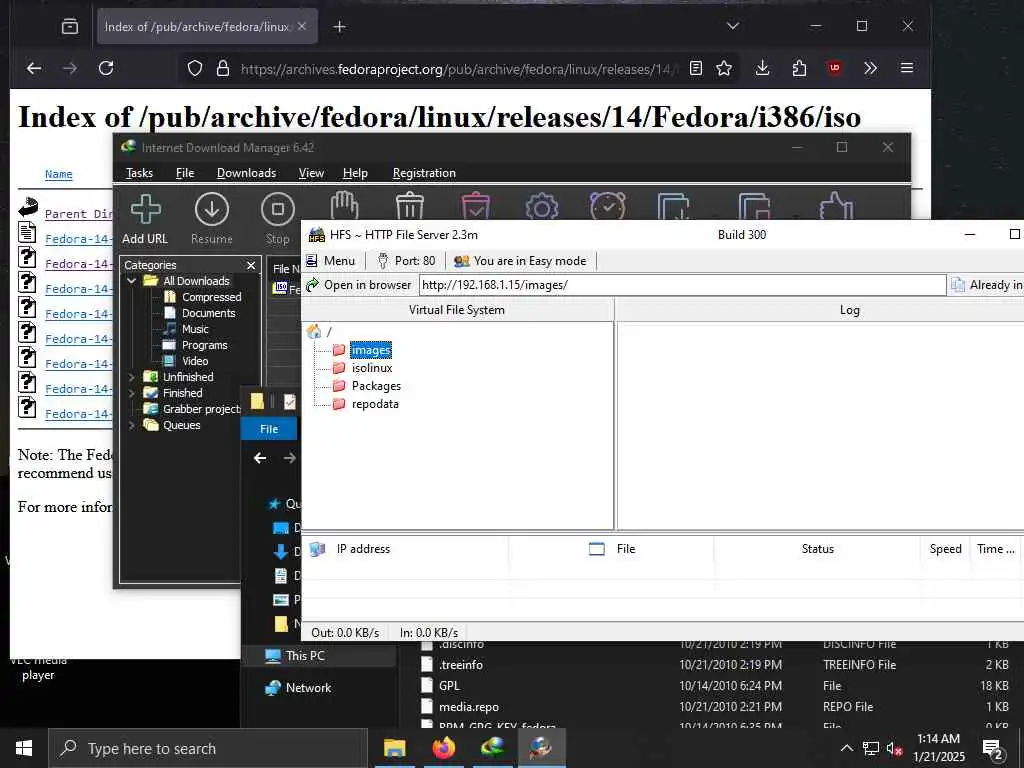Click 'Already in' clipboard button in HFS
This screenshot has width=1024, height=768.
coord(987,285)
